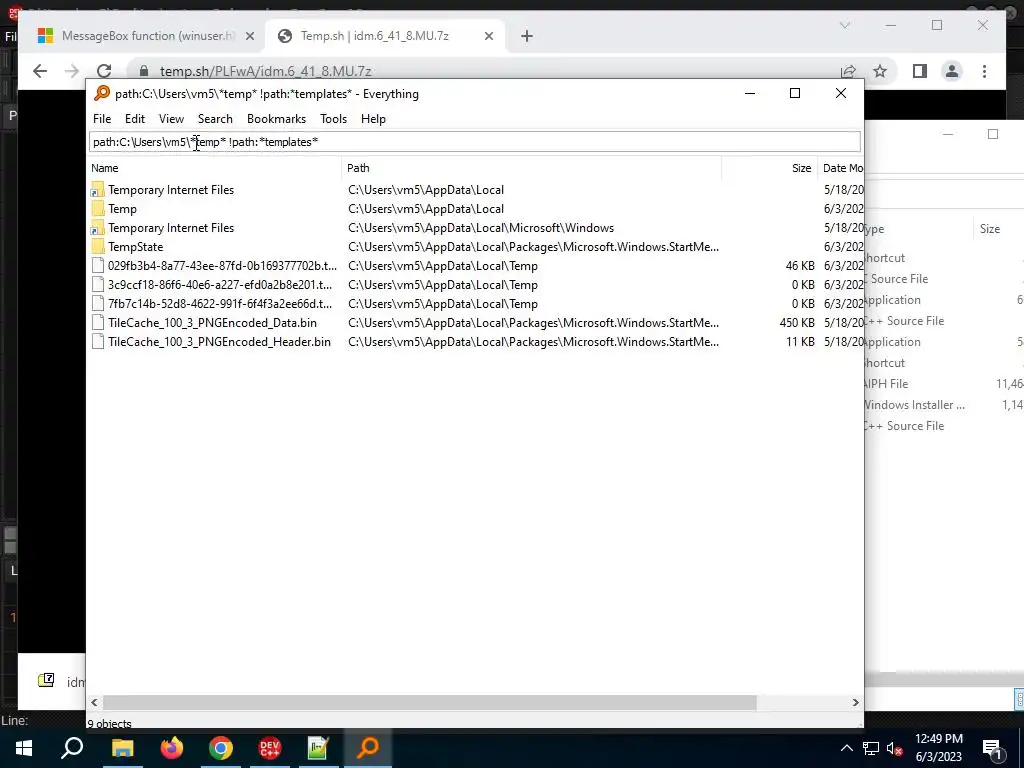Open network status tray icon
1024x768 pixels.
click(871, 748)
